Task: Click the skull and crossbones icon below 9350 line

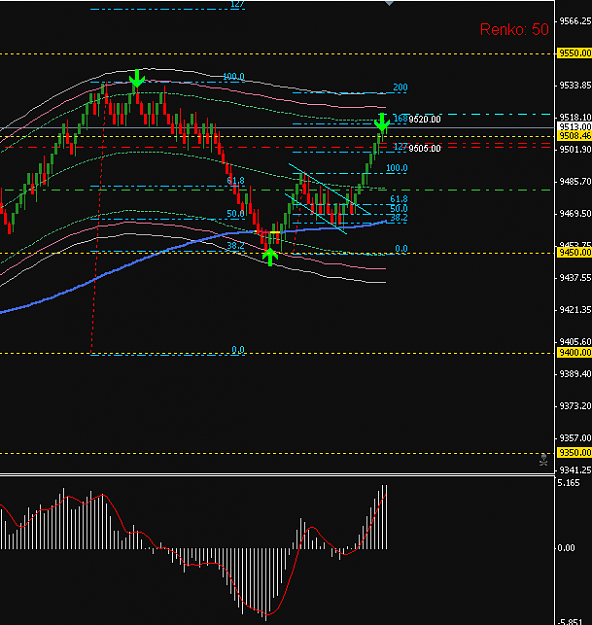Action: click(x=543, y=460)
